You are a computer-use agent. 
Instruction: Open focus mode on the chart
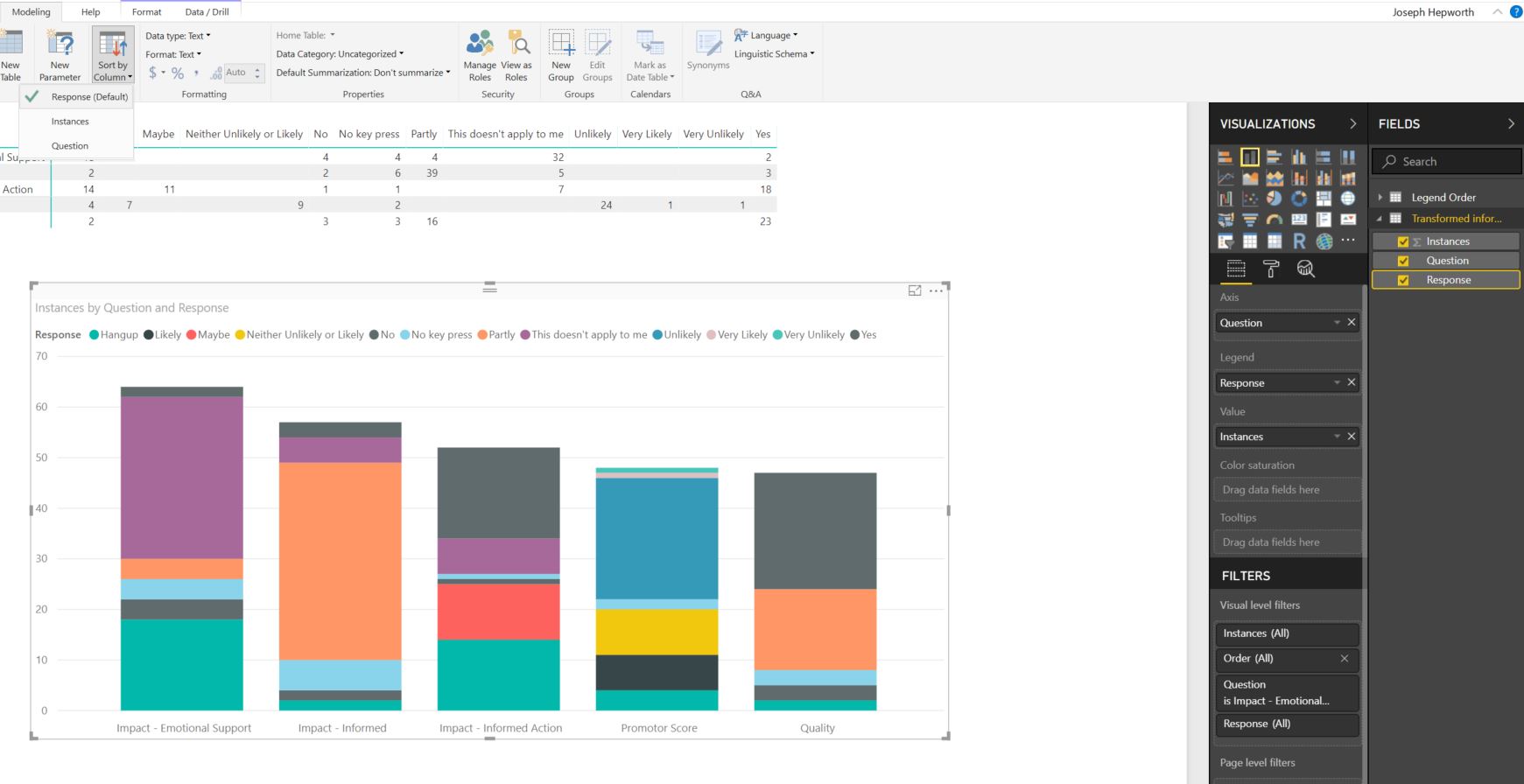915,290
